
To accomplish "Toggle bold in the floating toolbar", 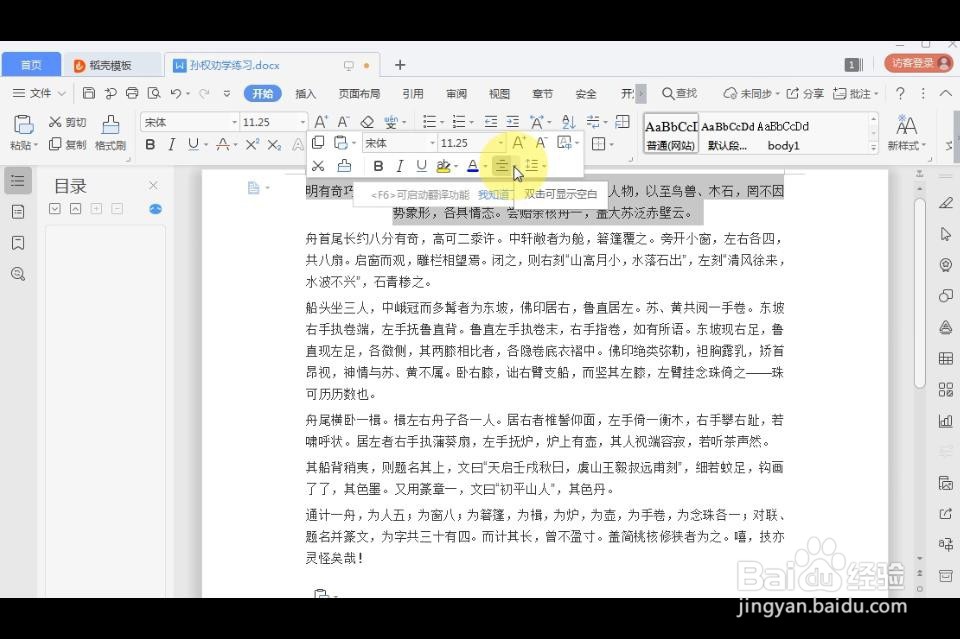I will tap(378, 165).
